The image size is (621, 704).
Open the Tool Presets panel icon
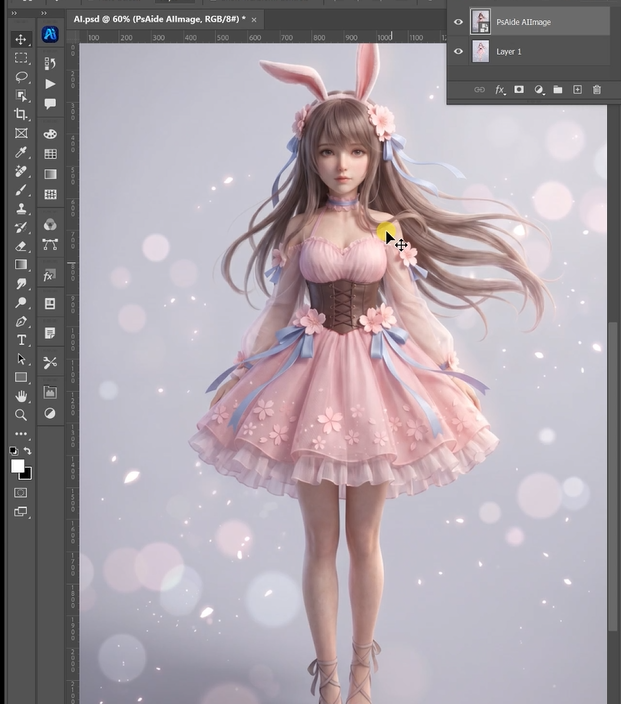[50, 362]
